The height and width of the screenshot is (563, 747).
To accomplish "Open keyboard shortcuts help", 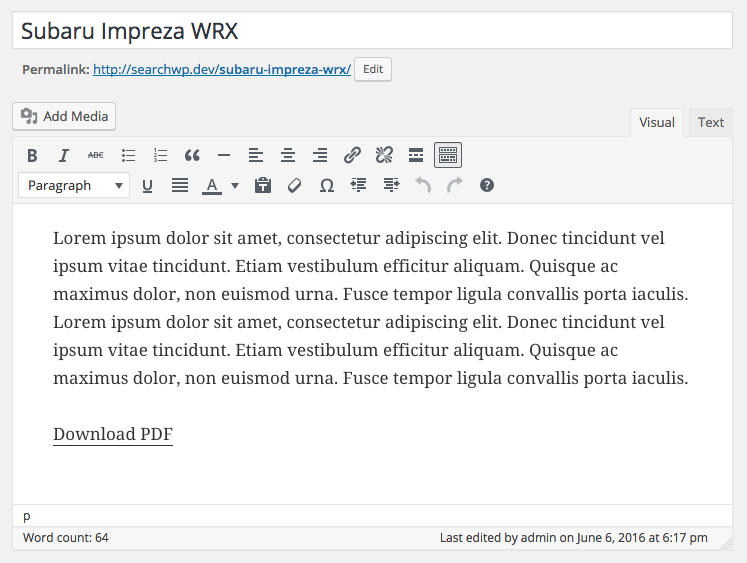I will click(x=486, y=185).
